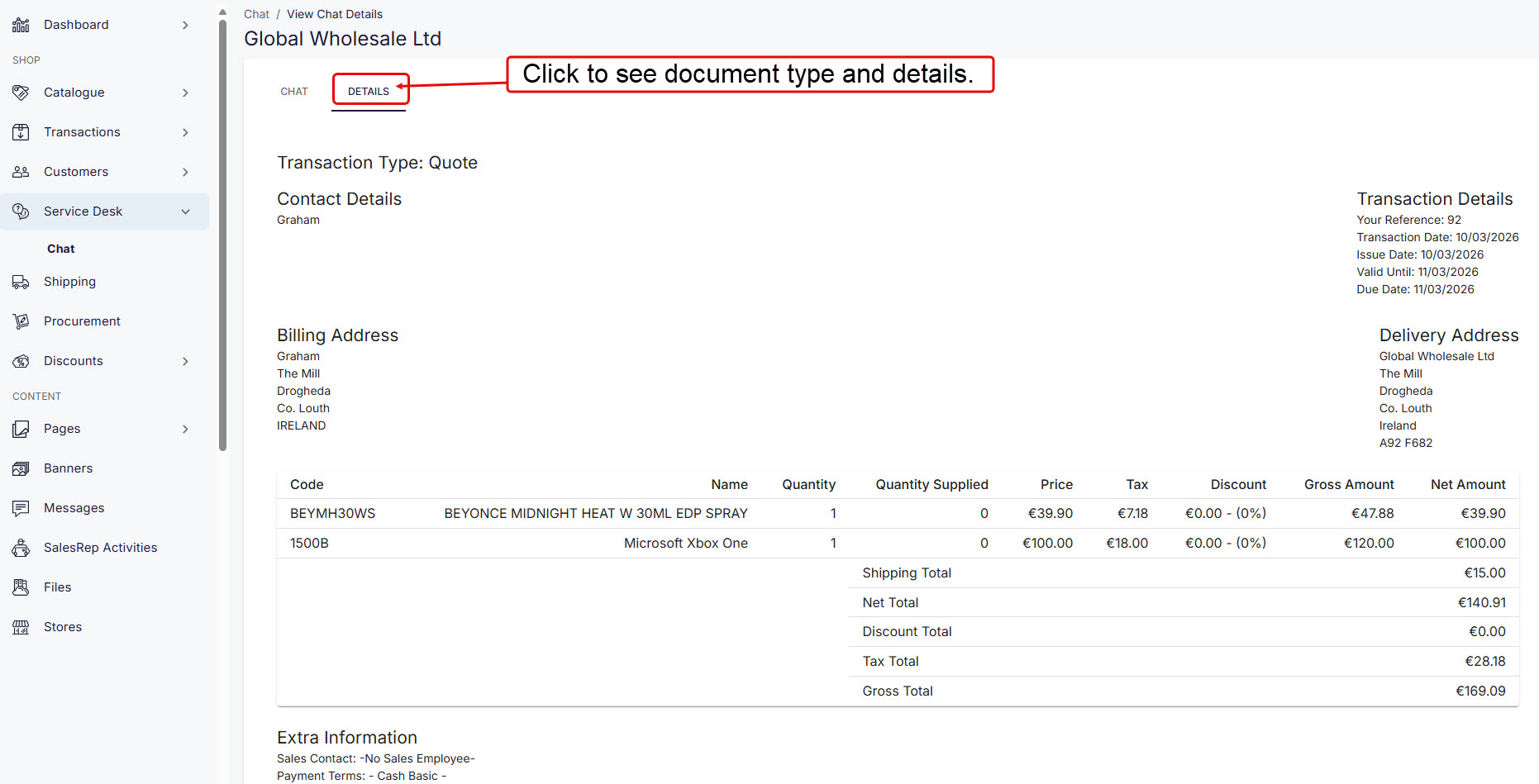Screen dimensions: 1539x784
Task: Open Stores via its sidebar icon
Action: tap(21, 626)
